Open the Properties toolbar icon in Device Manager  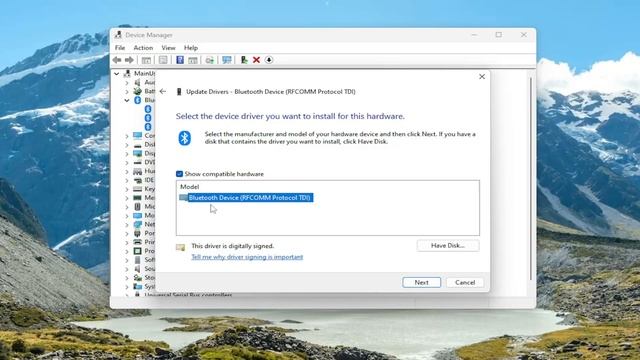(x=163, y=60)
